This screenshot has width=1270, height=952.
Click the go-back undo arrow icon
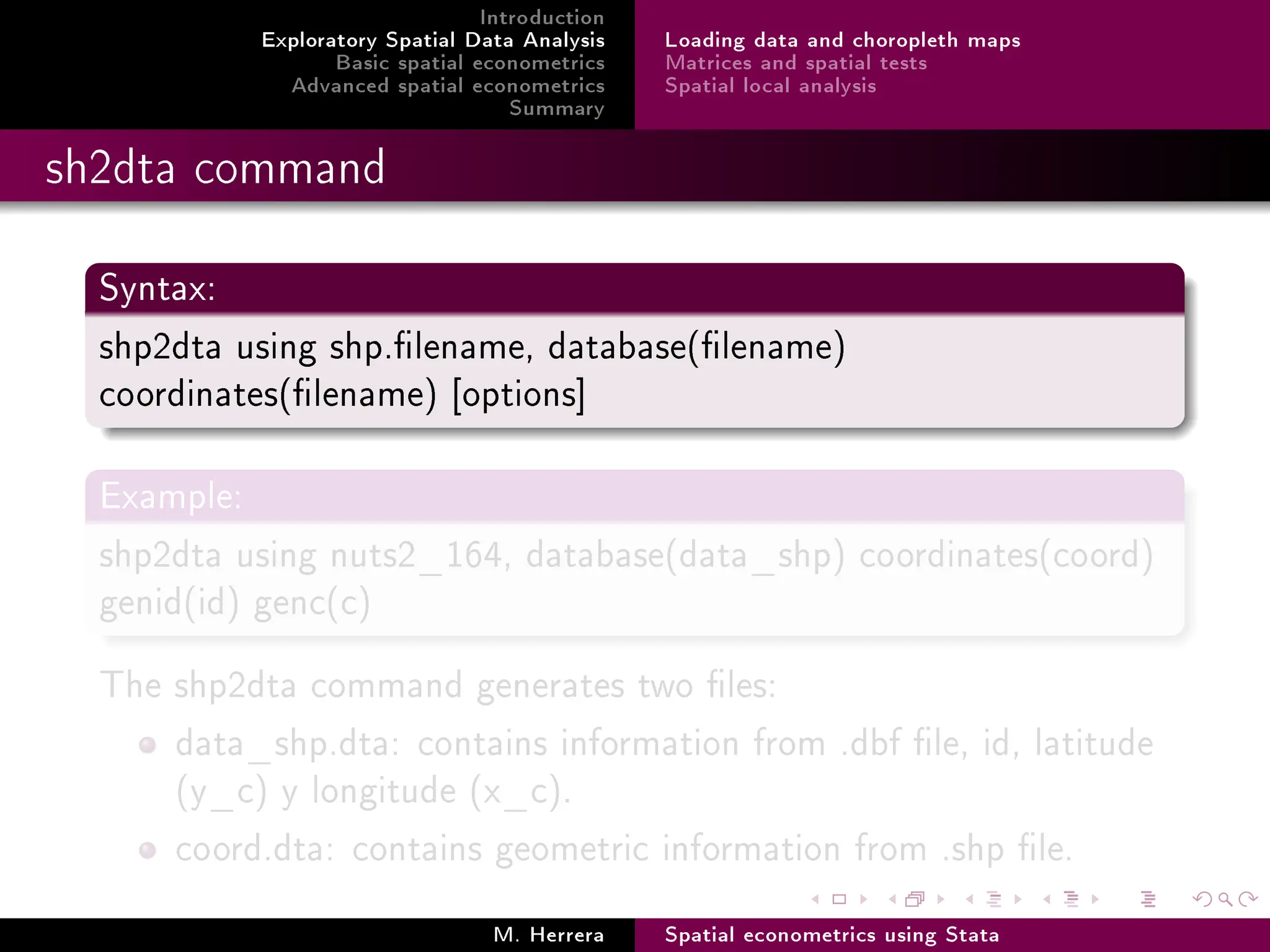[x=1202, y=899]
